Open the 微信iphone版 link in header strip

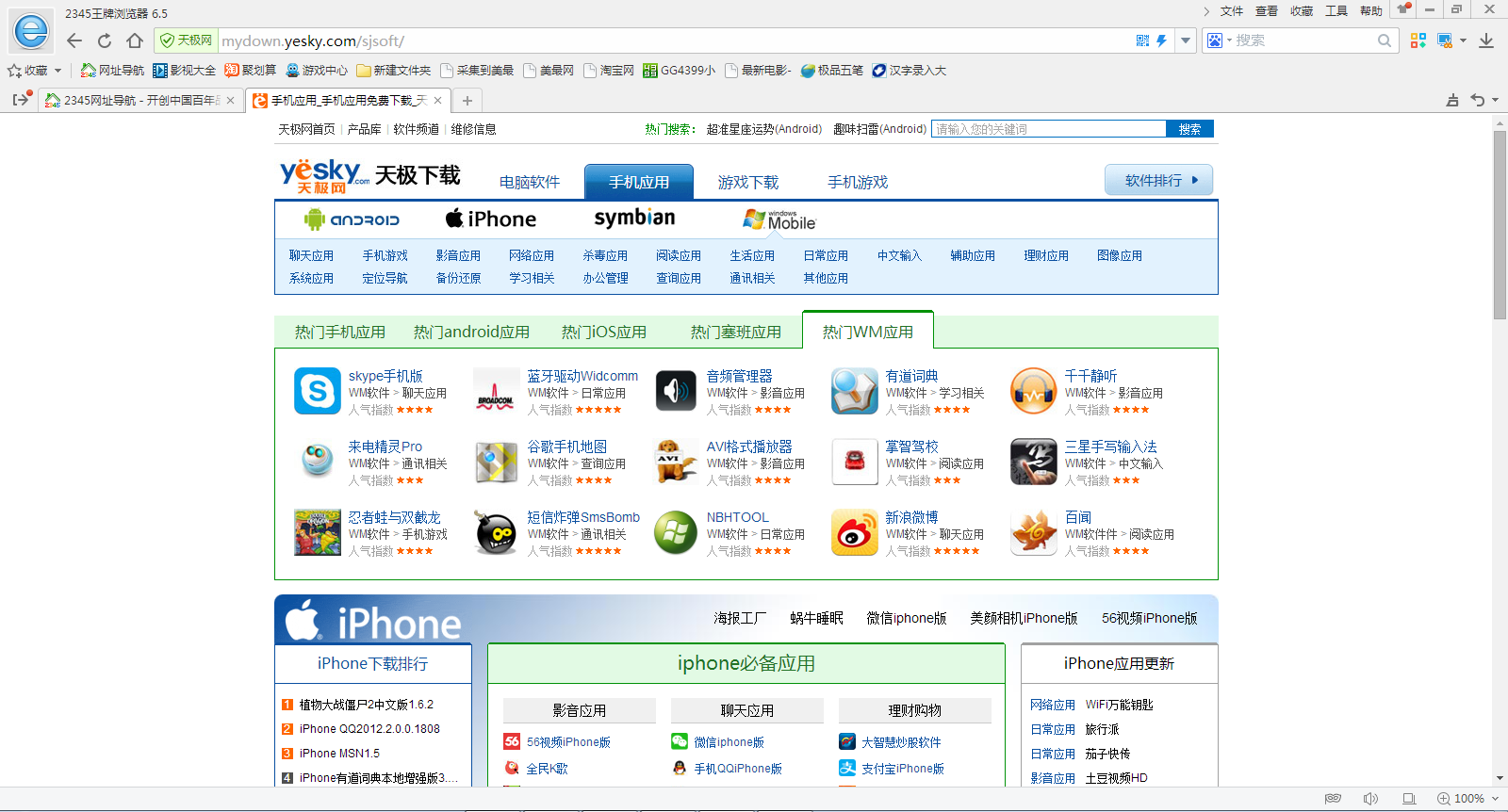pyautogui.click(x=907, y=618)
